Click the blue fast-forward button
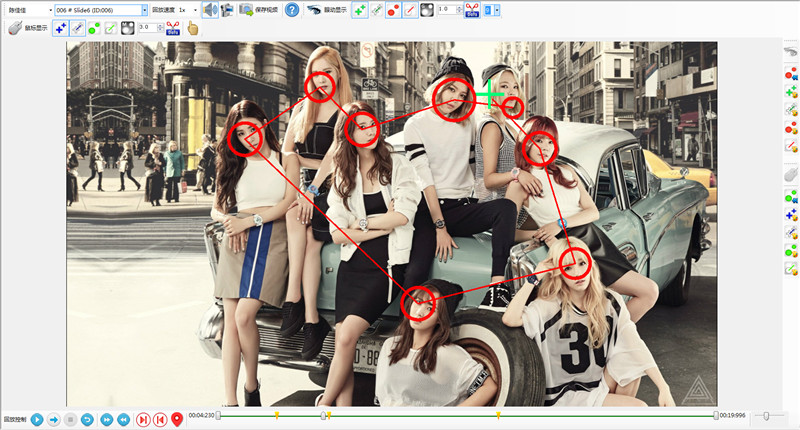Image resolution: width=800 pixels, height=430 pixels. click(107, 419)
